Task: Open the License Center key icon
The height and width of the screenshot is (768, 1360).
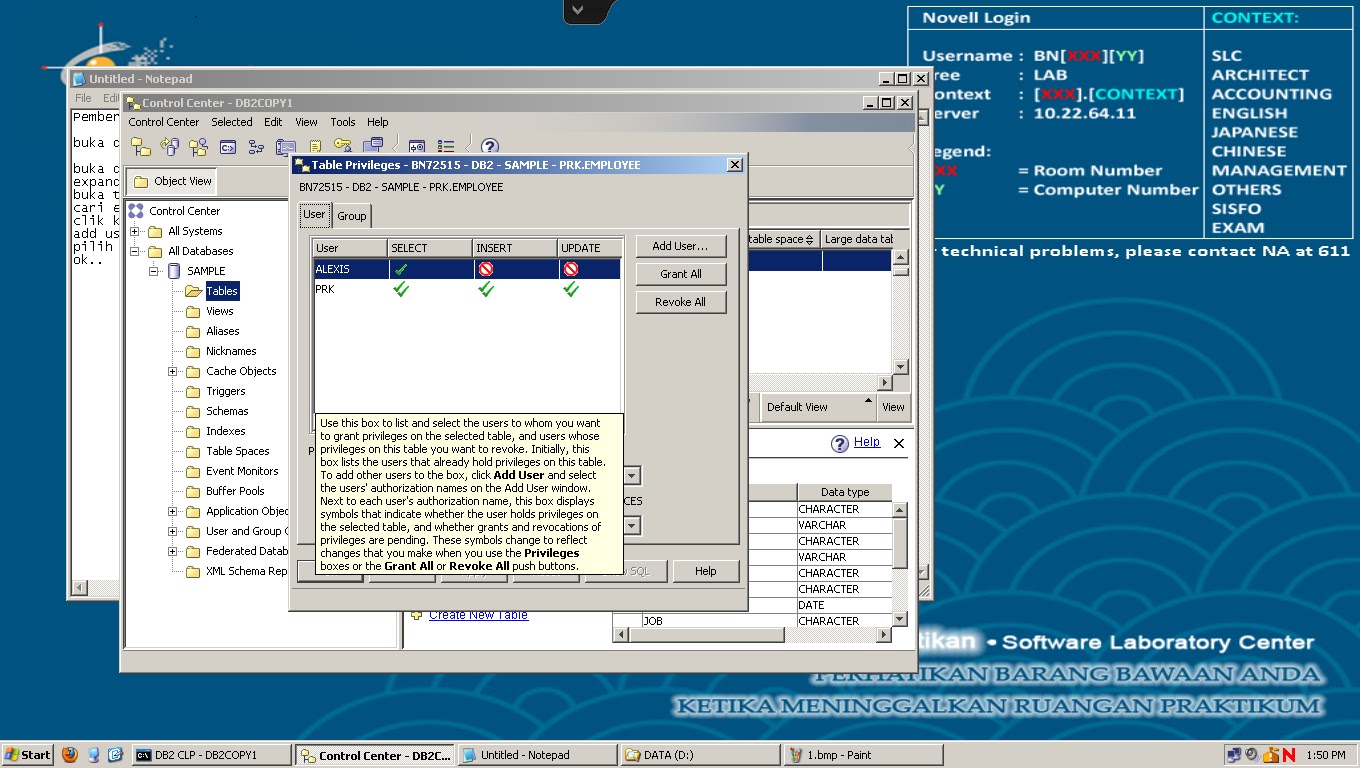Action: point(344,147)
